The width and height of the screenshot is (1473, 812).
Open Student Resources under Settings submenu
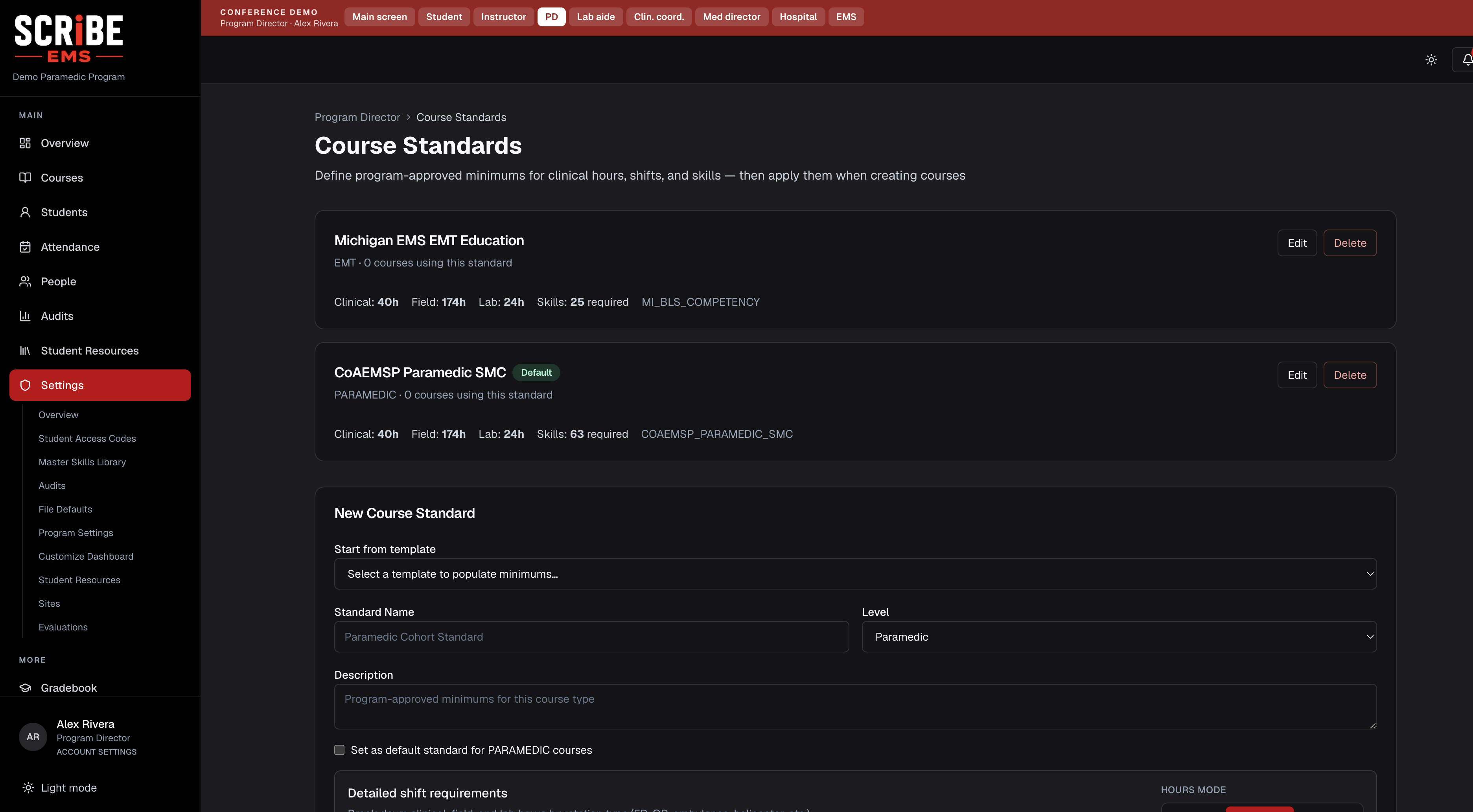79,579
